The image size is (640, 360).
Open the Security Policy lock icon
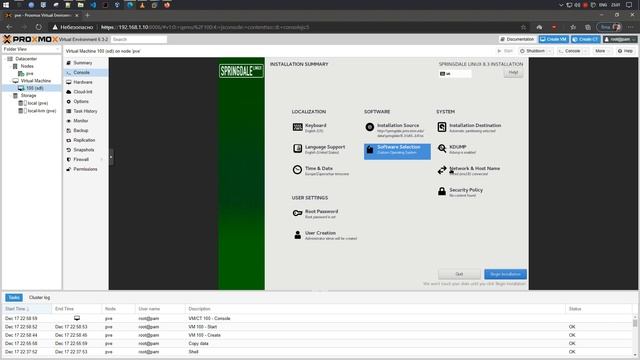(x=442, y=191)
